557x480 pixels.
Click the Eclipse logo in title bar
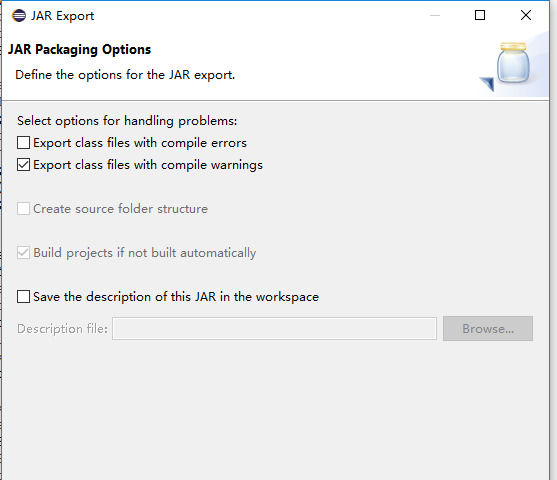pos(19,16)
